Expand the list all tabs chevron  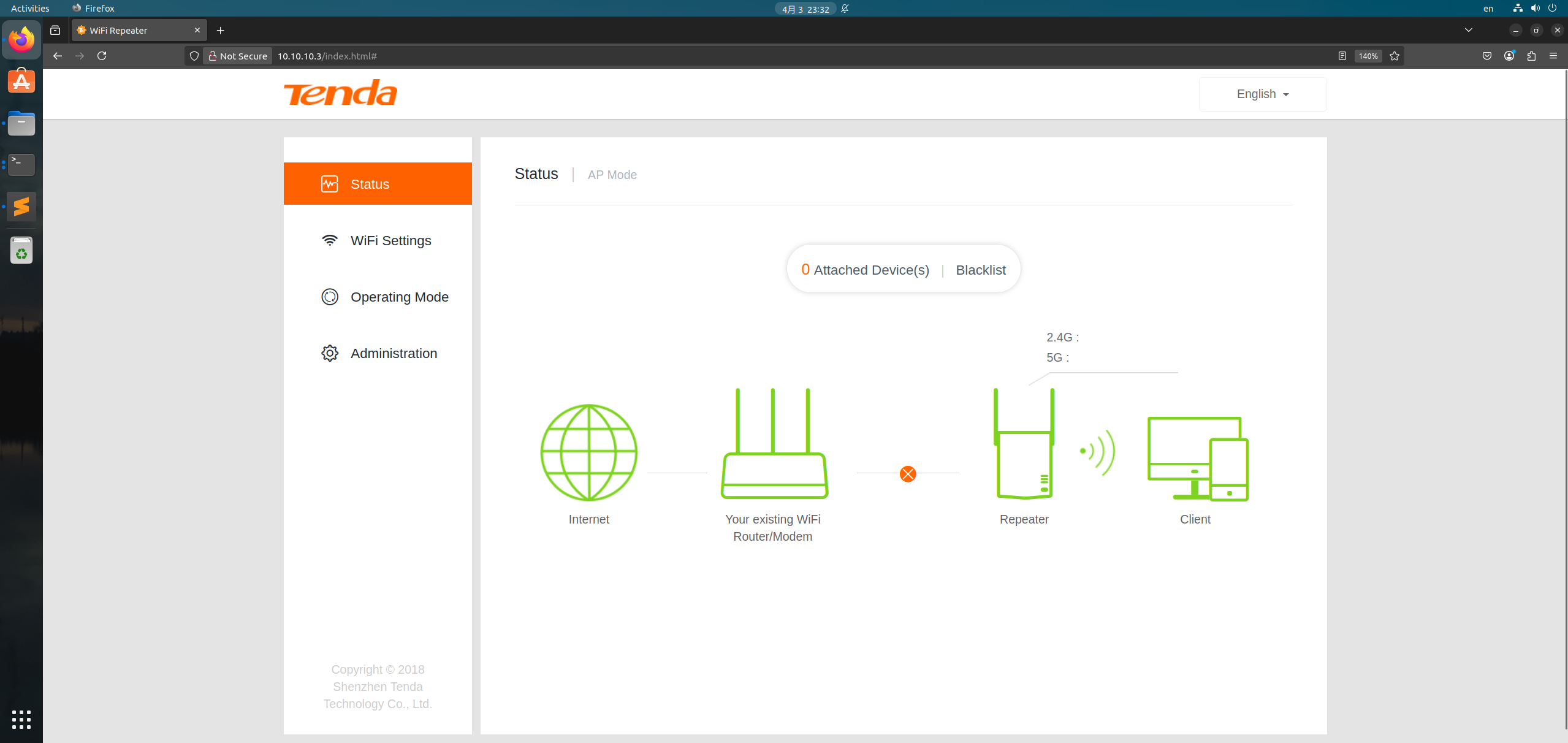1468,30
